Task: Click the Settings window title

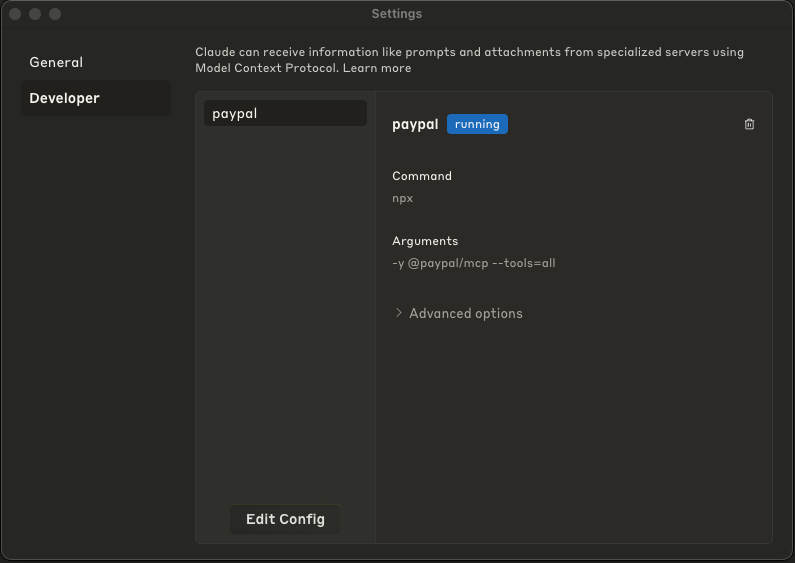Action: (396, 14)
